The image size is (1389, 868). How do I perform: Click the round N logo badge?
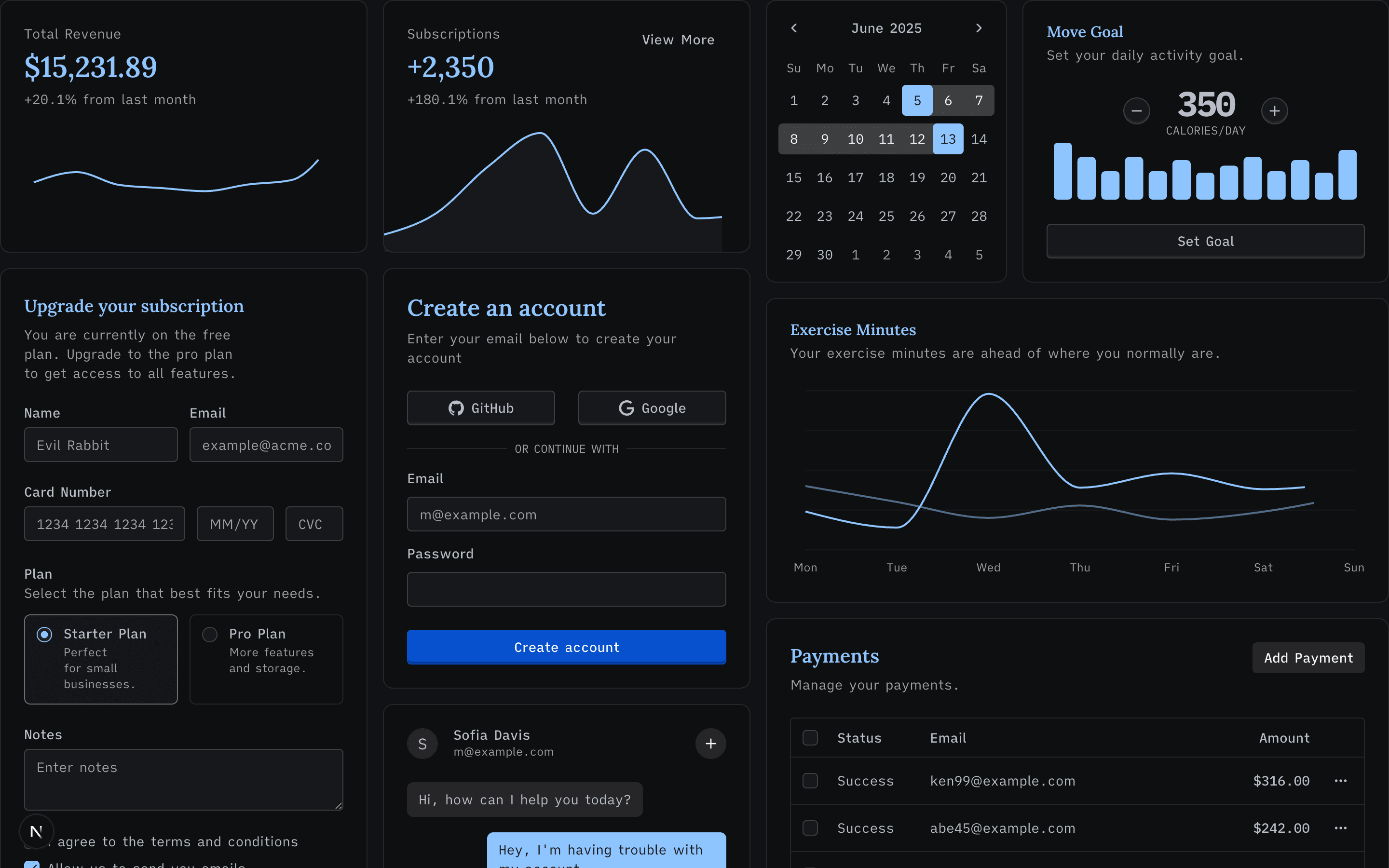pos(36,831)
